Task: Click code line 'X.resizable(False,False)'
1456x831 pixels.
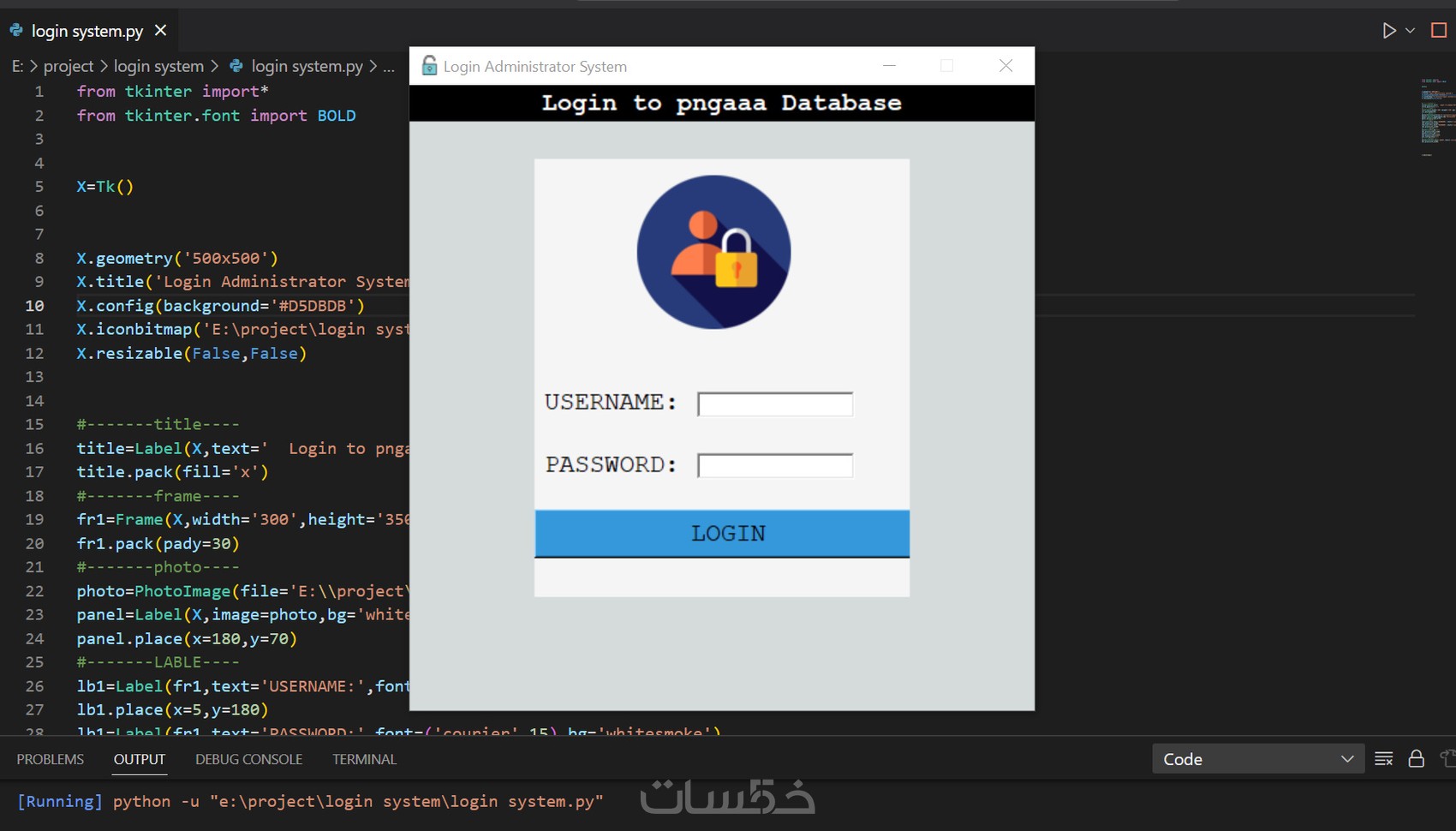Action: [x=192, y=353]
